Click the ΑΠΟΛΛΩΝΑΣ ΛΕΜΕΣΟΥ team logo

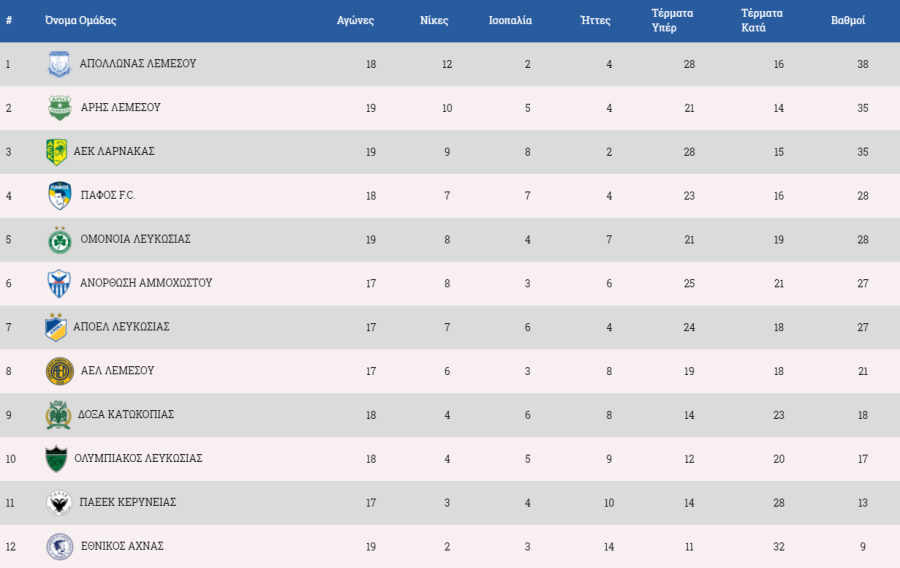tap(59, 64)
